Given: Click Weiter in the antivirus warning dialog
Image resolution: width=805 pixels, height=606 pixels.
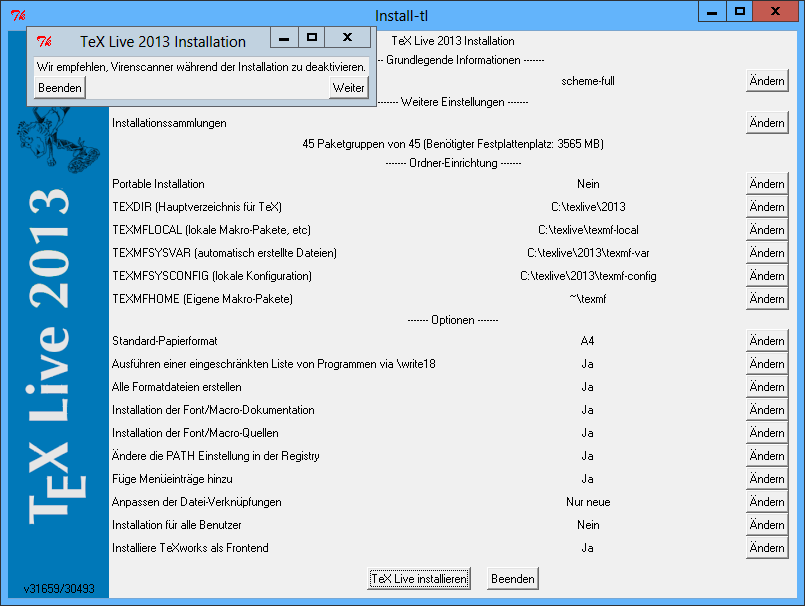Looking at the screenshot, I should [x=349, y=88].
